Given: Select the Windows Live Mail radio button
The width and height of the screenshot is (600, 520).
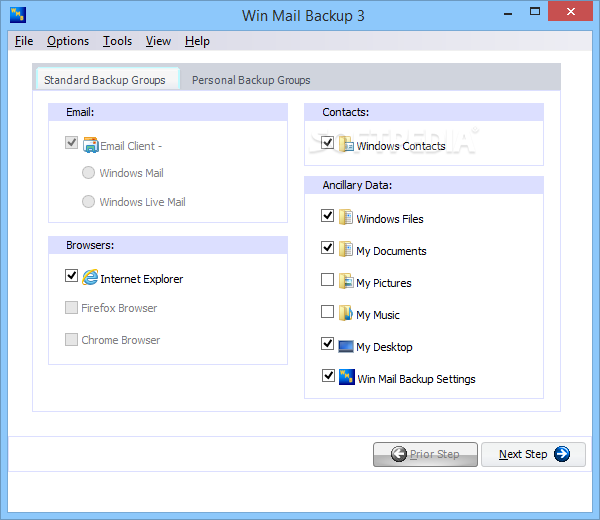Looking at the screenshot, I should [x=88, y=201].
